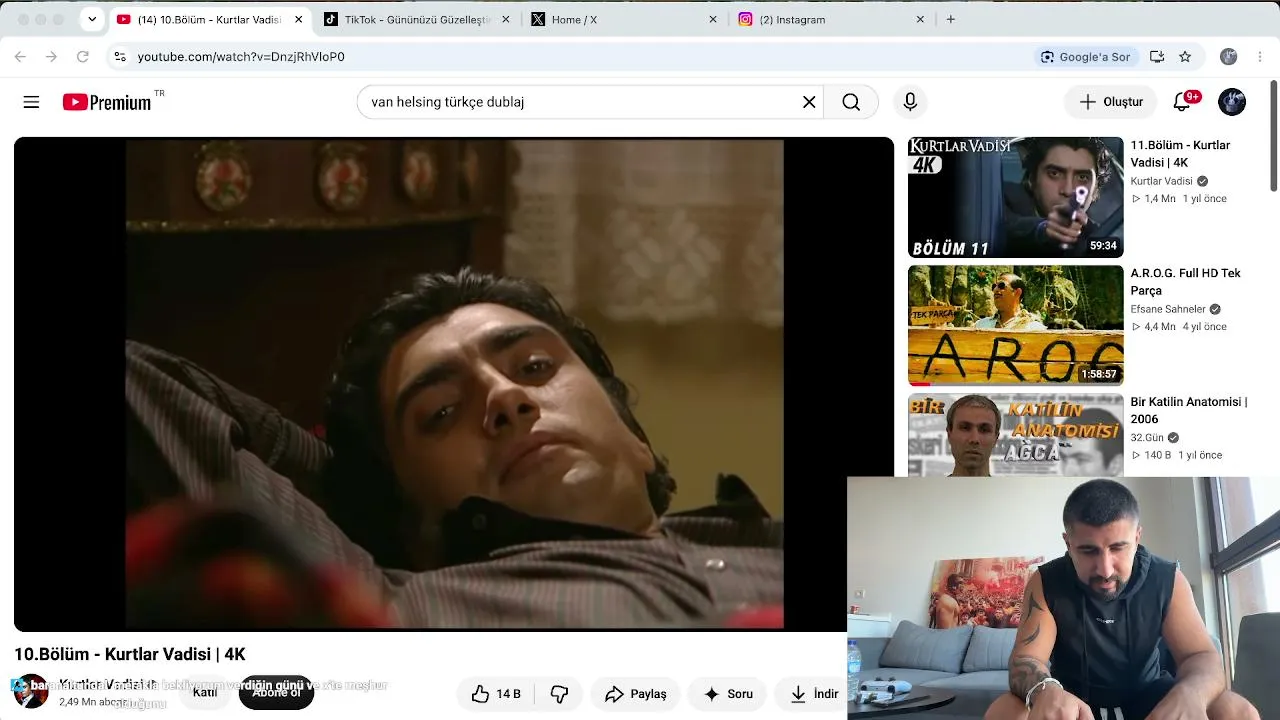
Task: Click the title '11.Bölüm - Kurtlar Vadisi | 4K'
Action: click(1180, 154)
